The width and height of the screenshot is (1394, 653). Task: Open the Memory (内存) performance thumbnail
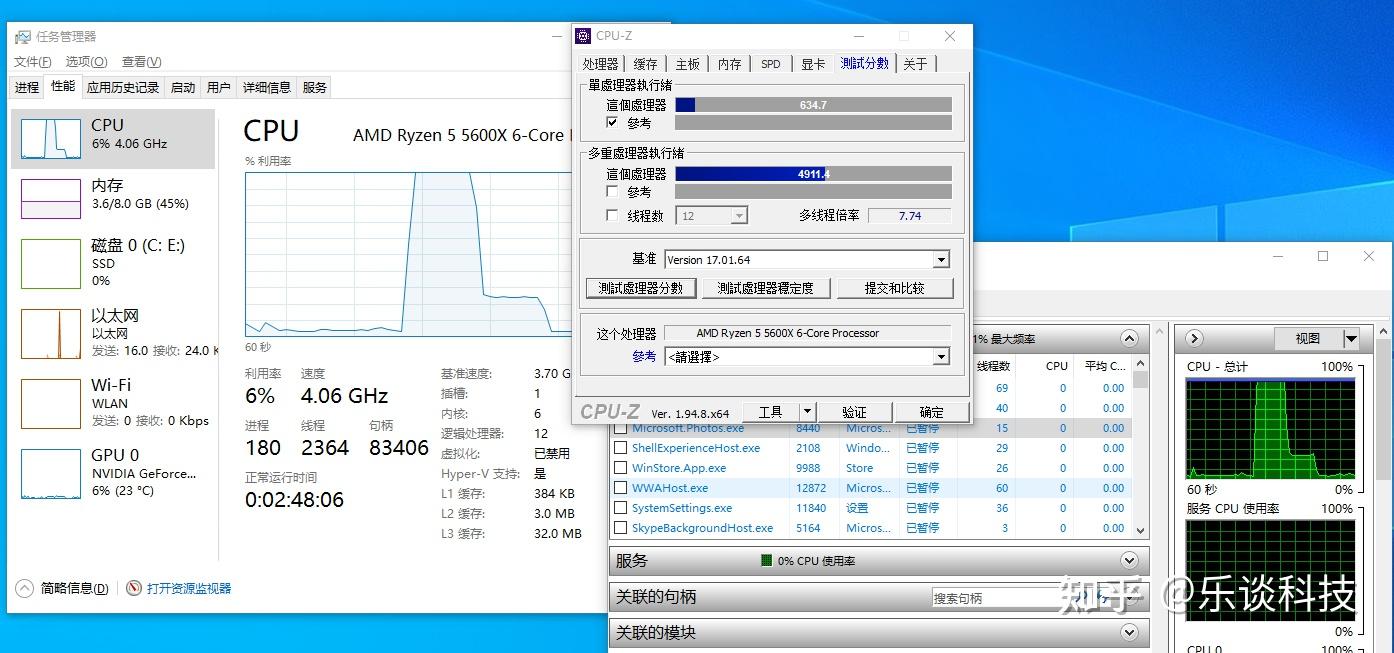pos(51,198)
